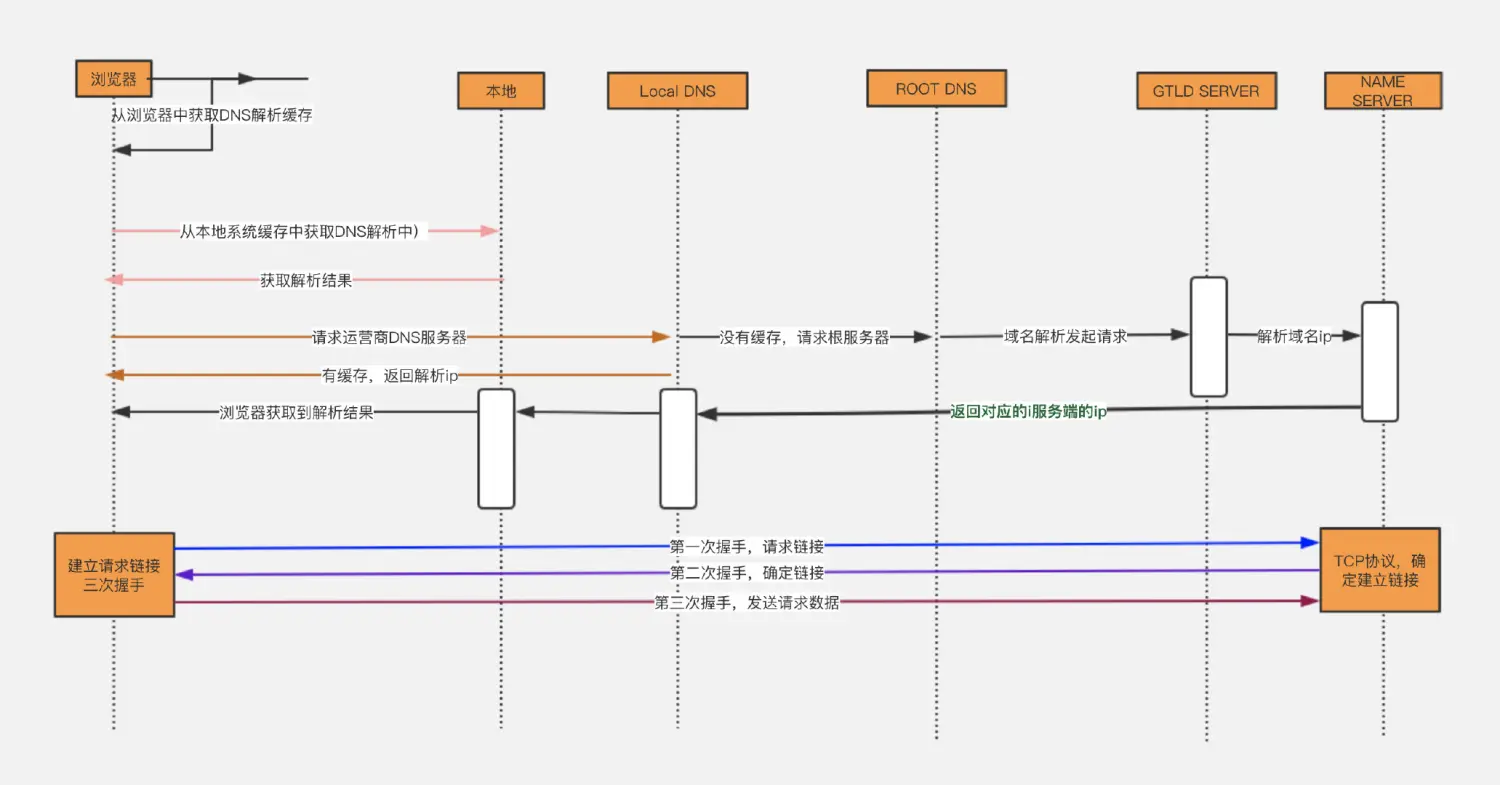Screen dimensions: 1500x785
Task: Click the activation bar under GTLD SERVER
Action: coord(1208,337)
